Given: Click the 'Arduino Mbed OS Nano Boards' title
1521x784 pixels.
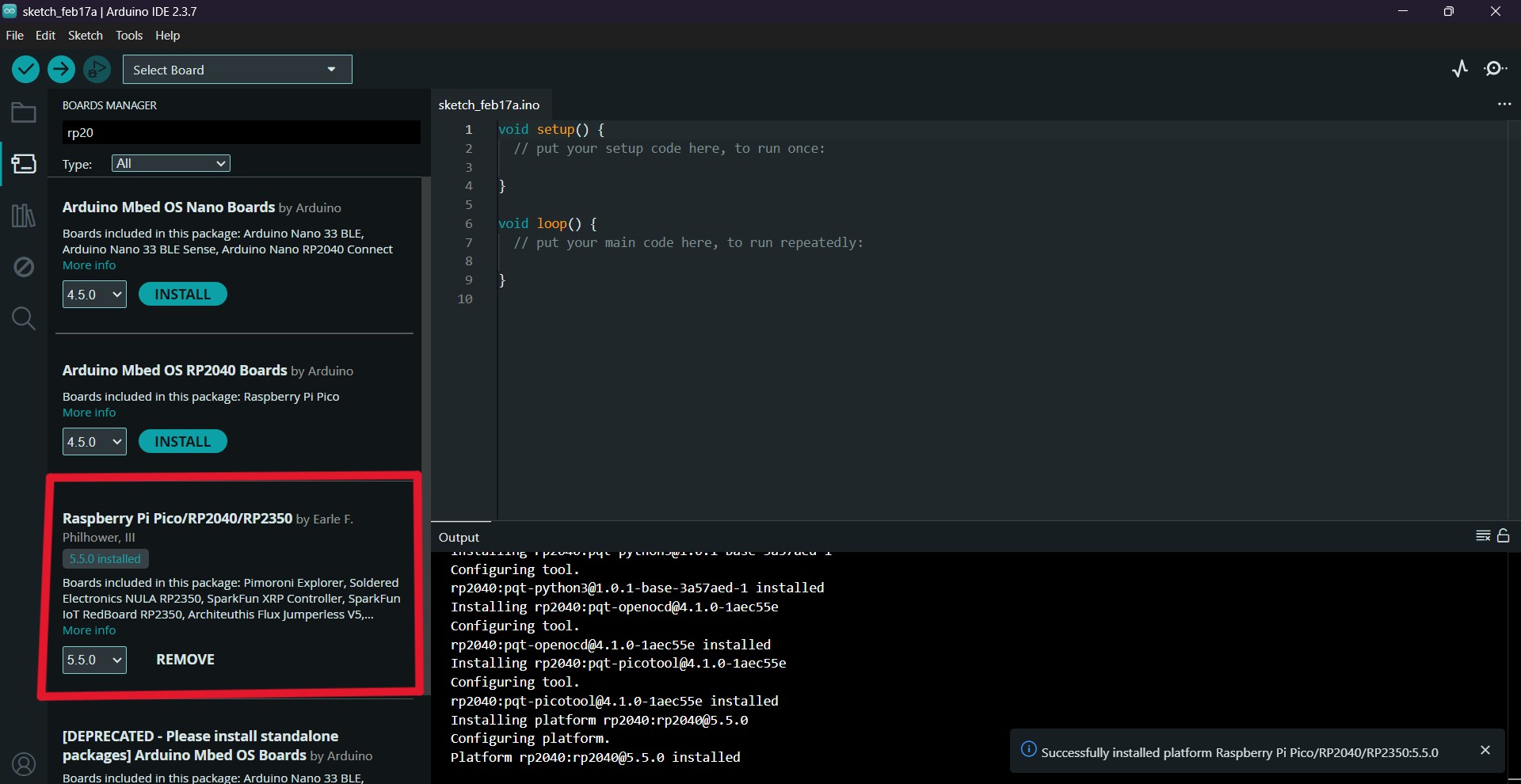Looking at the screenshot, I should click(x=169, y=207).
